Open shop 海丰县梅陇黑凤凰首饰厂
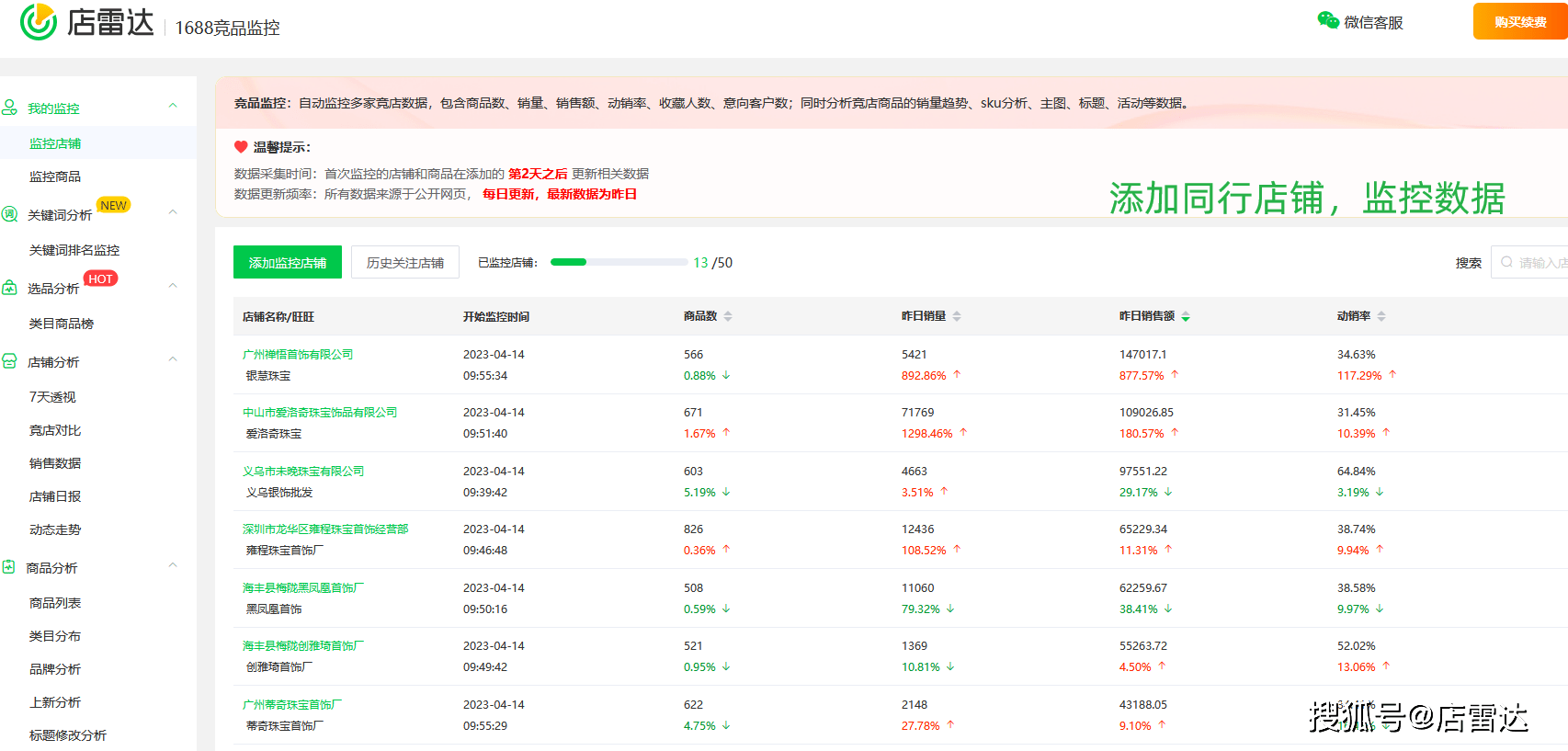 (x=303, y=587)
